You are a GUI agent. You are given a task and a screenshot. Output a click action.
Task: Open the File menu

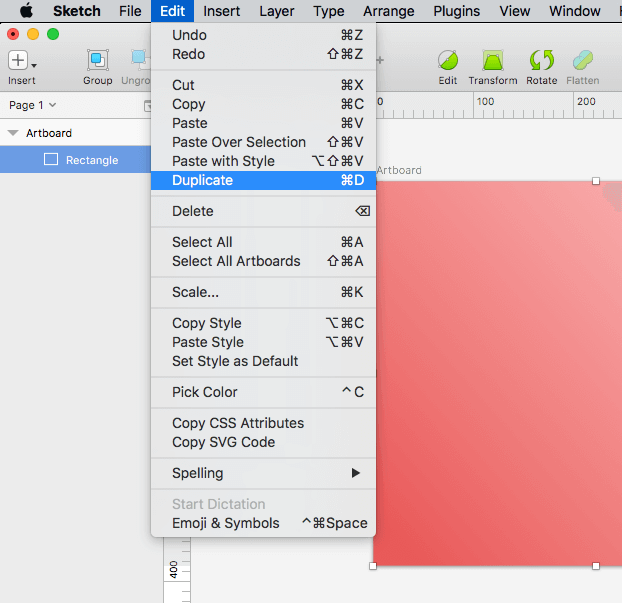click(130, 11)
